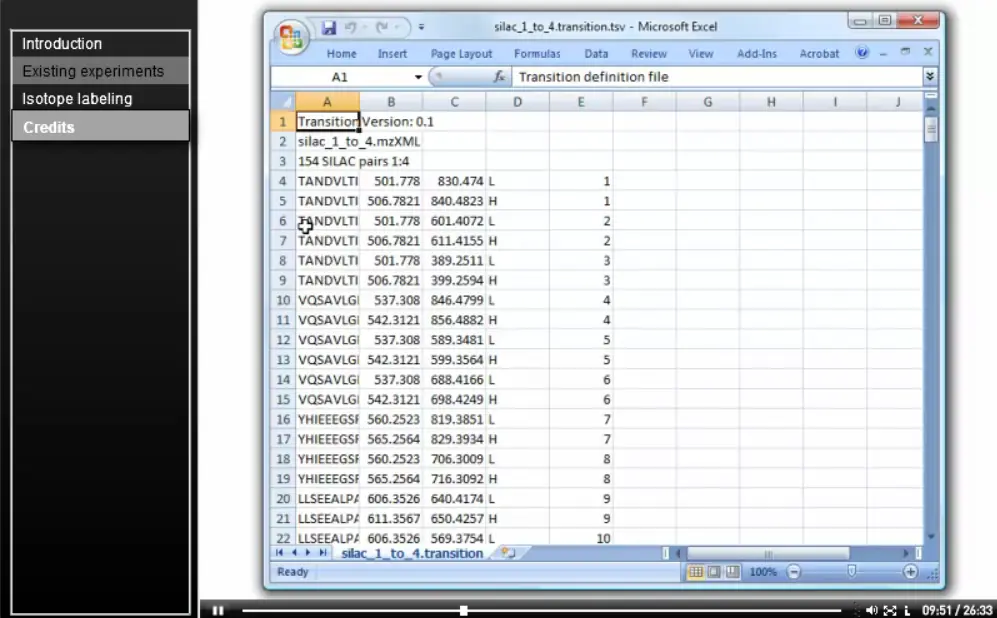Open the Formulas ribbon tab
Image resolution: width=997 pixels, height=618 pixels.
pyautogui.click(x=537, y=54)
